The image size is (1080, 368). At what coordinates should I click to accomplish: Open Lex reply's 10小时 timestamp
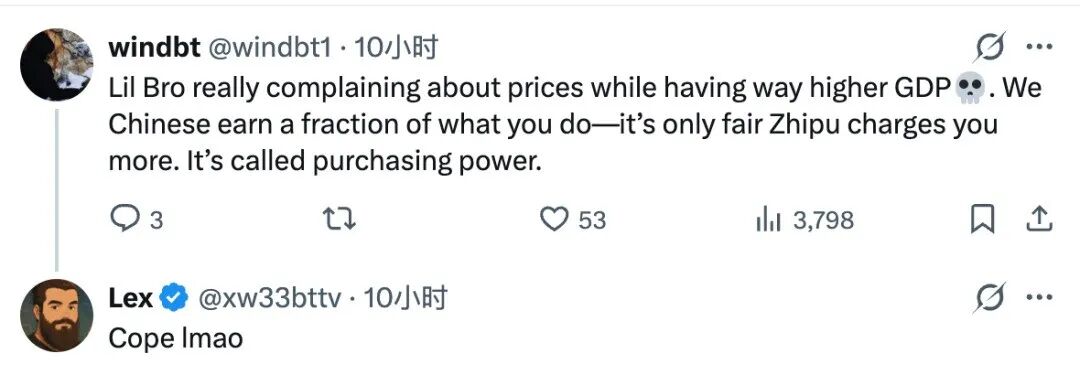click(x=406, y=298)
